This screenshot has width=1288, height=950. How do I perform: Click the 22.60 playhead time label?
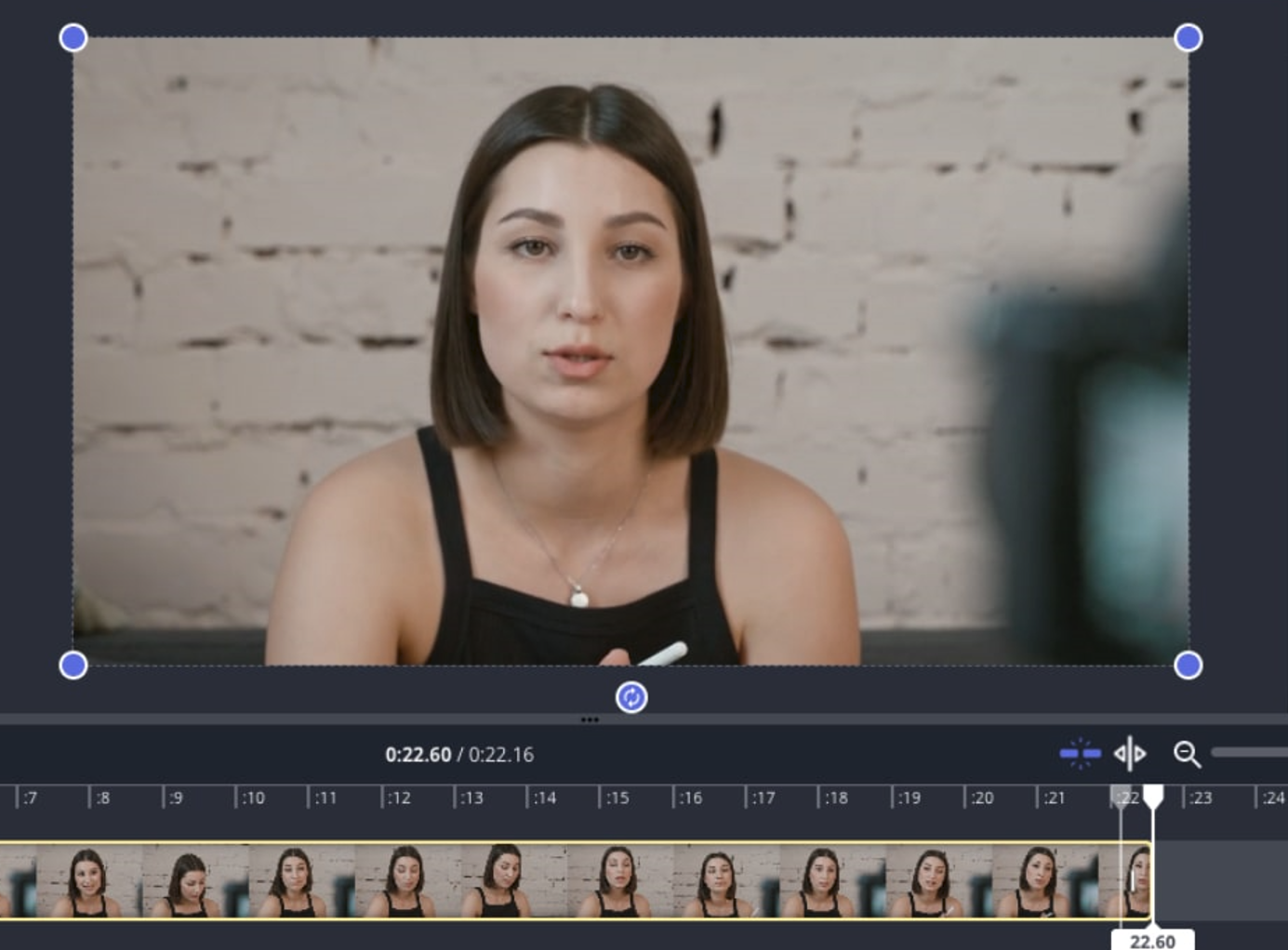tap(1152, 941)
